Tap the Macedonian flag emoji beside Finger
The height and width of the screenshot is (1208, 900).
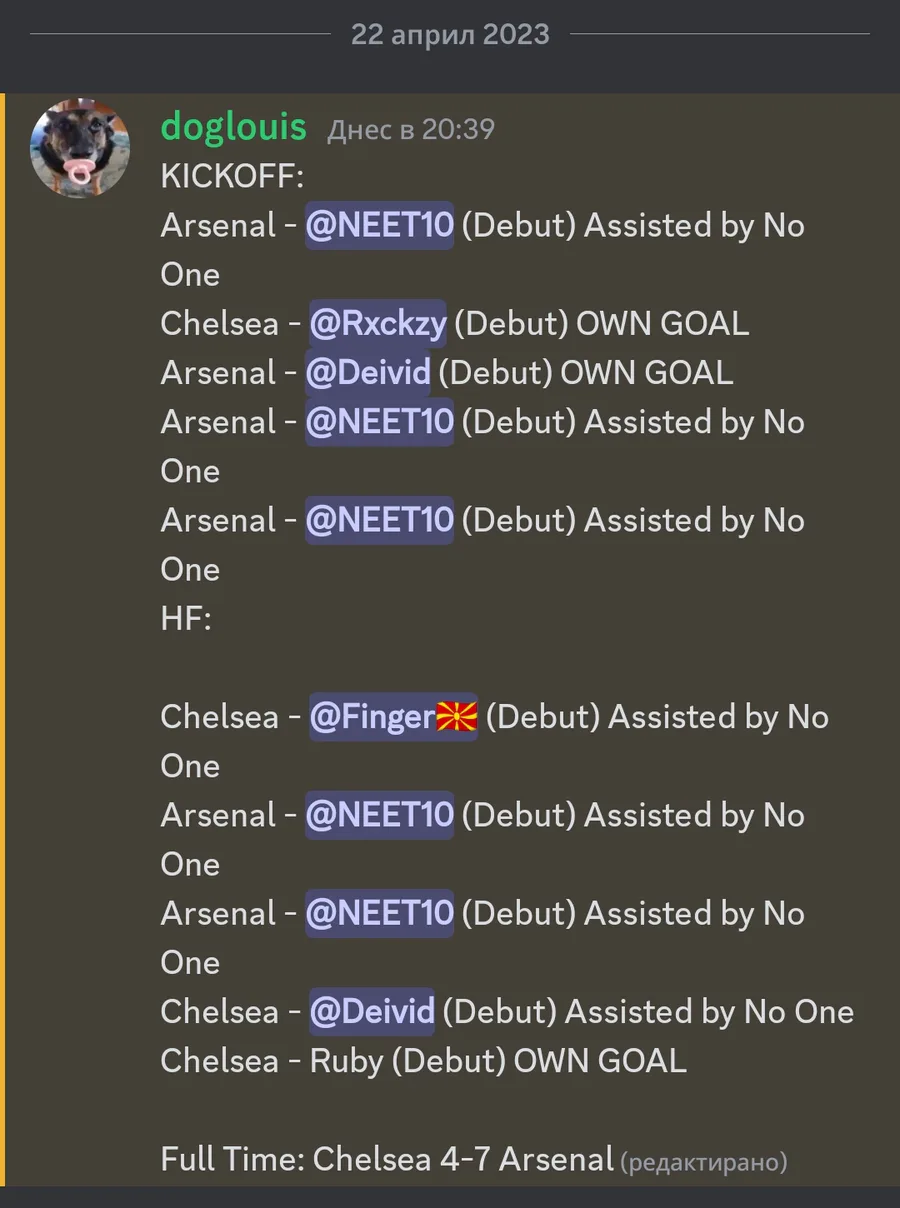click(x=457, y=717)
